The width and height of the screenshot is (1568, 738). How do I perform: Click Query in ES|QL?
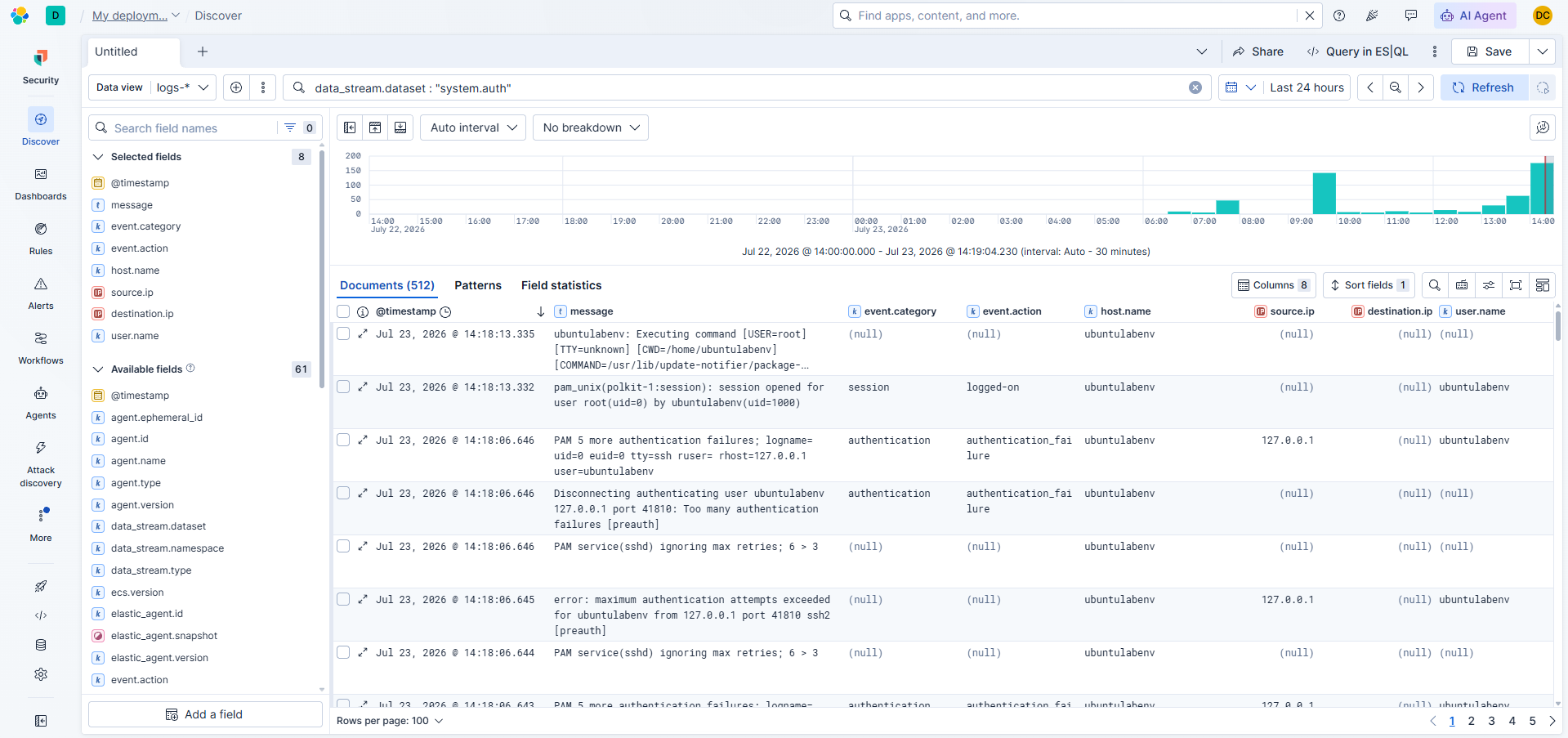1358,51
